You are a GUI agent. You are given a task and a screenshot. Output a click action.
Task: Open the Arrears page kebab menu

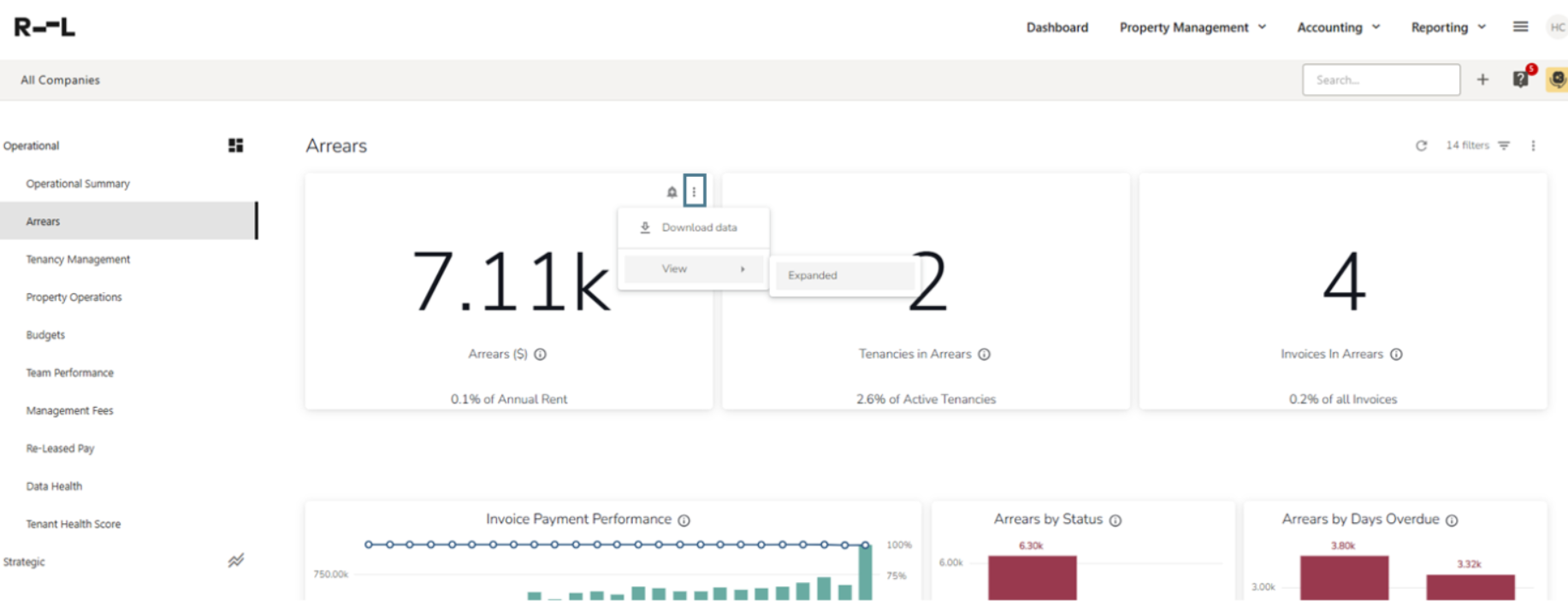click(x=1533, y=146)
